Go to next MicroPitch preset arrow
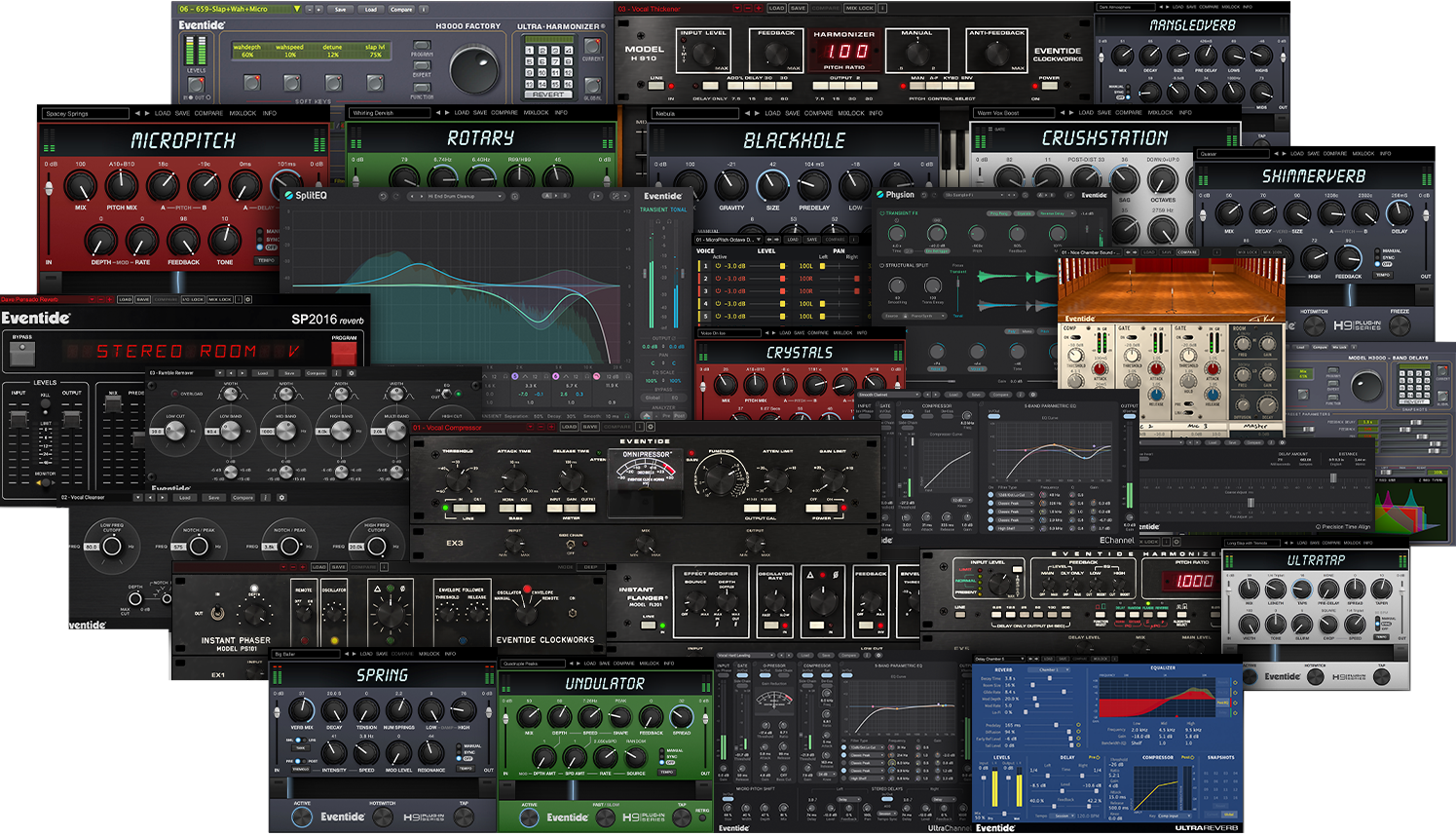This screenshot has height=836, width=1456. point(148,113)
